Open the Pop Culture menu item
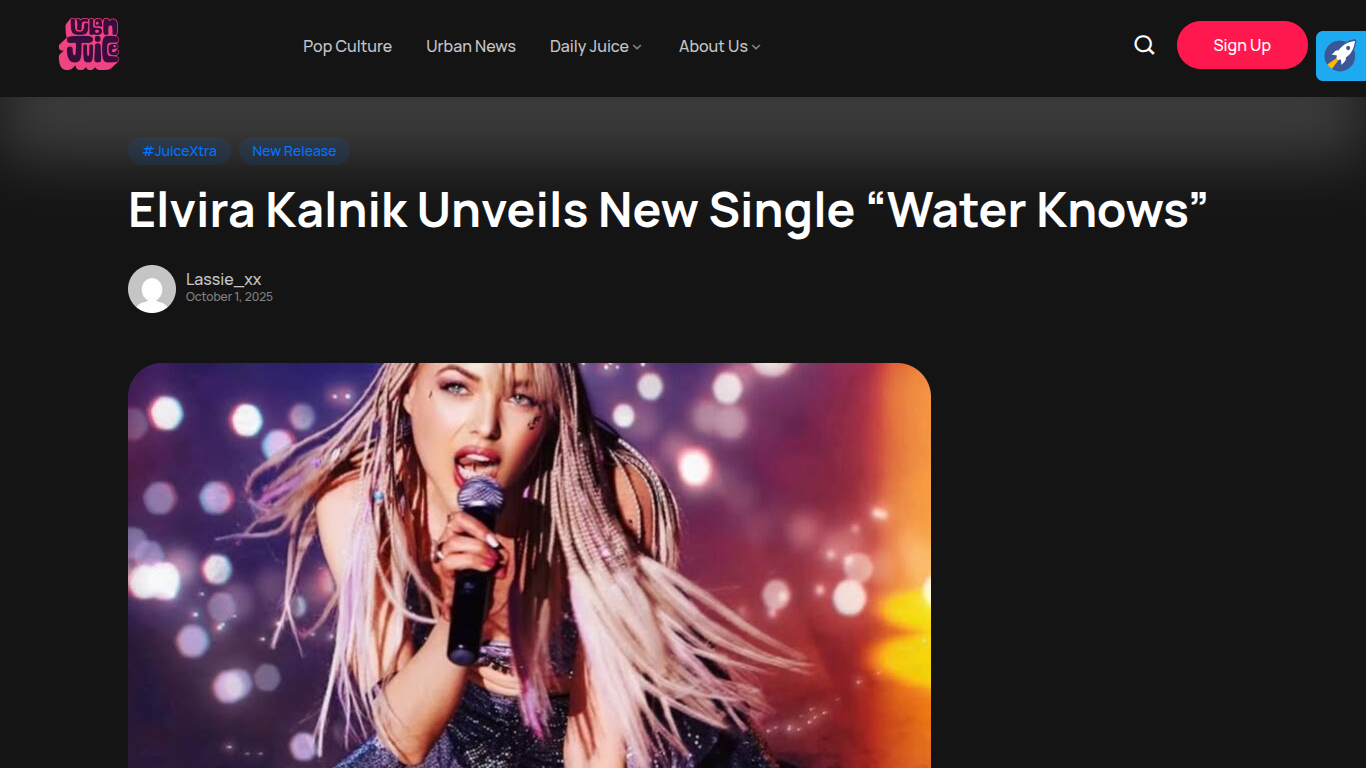 [347, 46]
